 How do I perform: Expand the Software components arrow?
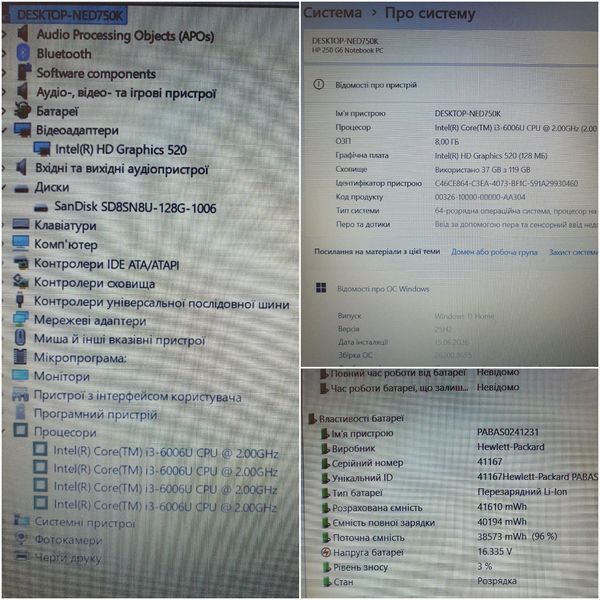pyautogui.click(x=5, y=72)
